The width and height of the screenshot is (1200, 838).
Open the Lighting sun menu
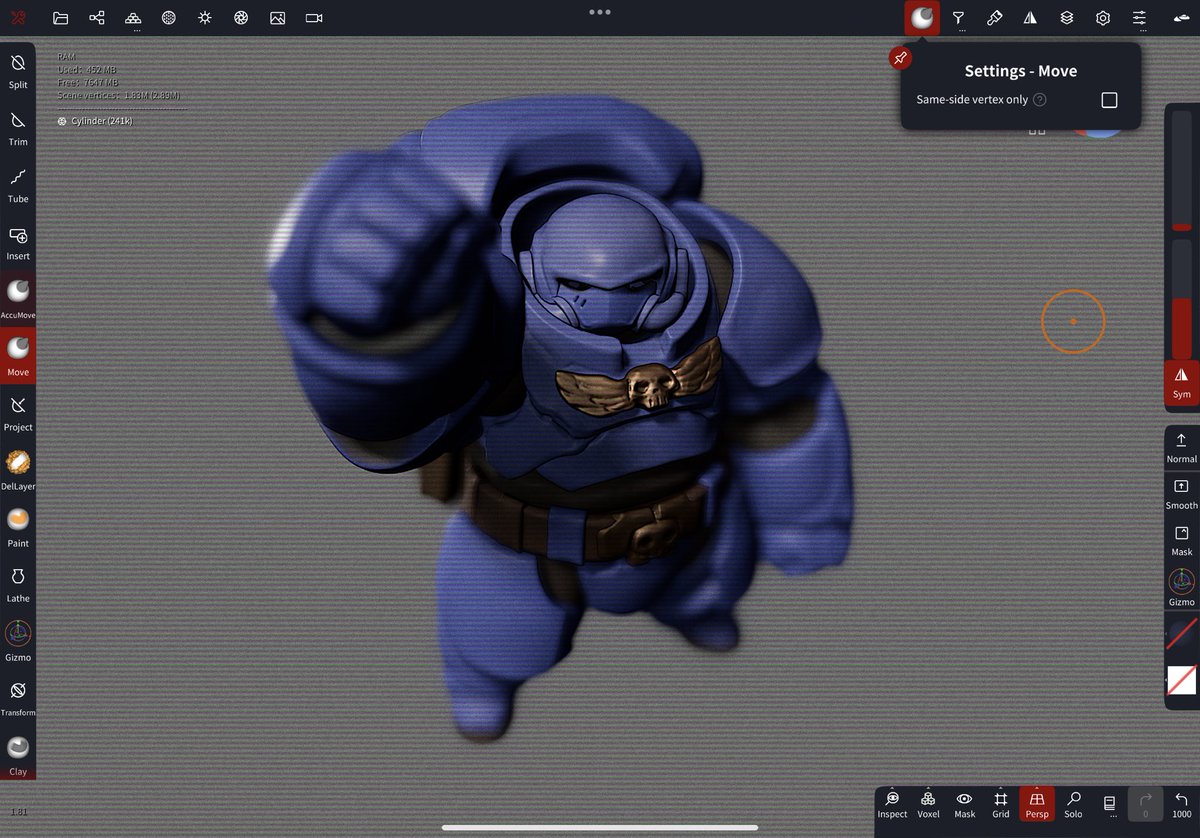tap(205, 17)
